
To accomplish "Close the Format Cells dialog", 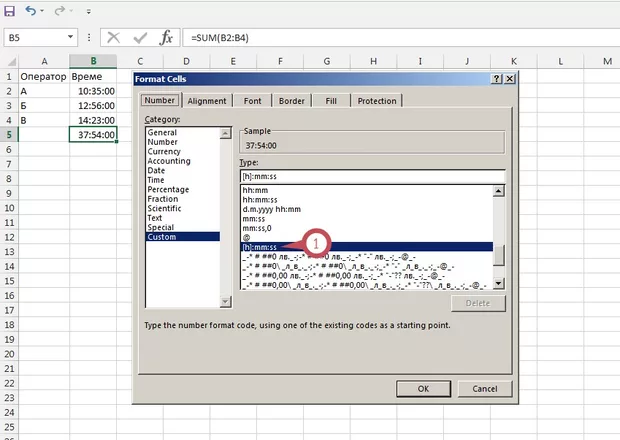I will pyautogui.click(x=511, y=78).
